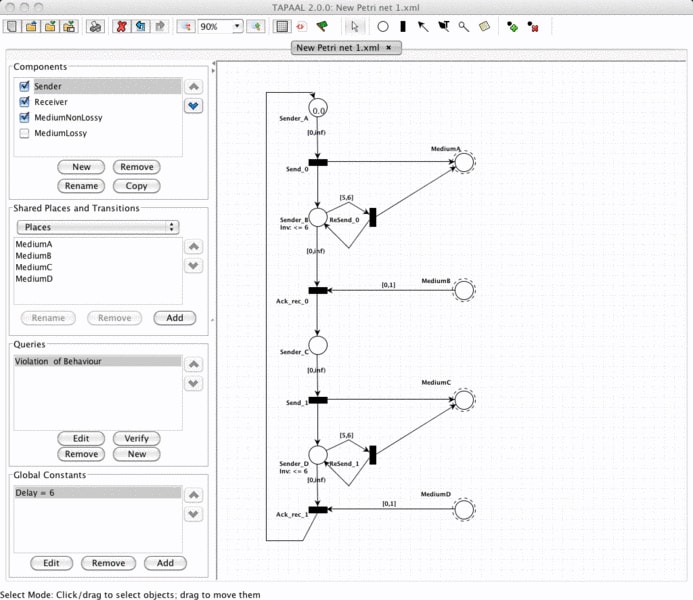Screen dimensions: 693x600
Task: Select the Place (circle) drawing tool
Action: [383, 27]
